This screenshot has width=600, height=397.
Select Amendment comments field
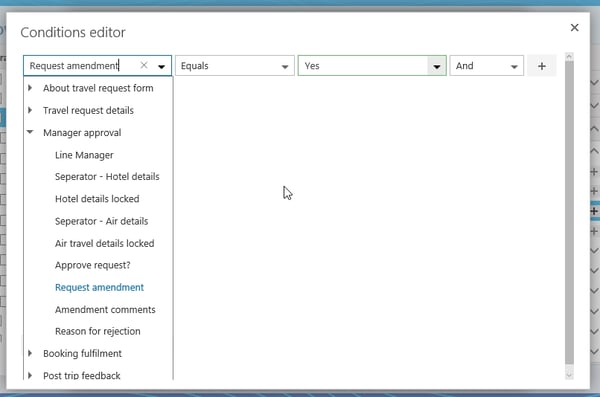(105, 310)
